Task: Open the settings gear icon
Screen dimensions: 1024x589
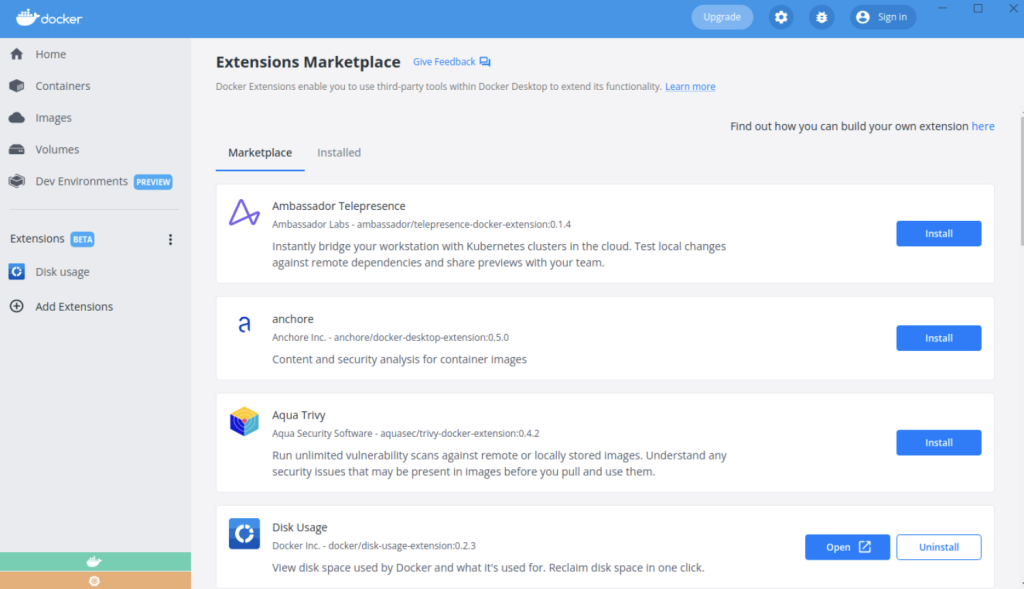Action: click(x=781, y=18)
